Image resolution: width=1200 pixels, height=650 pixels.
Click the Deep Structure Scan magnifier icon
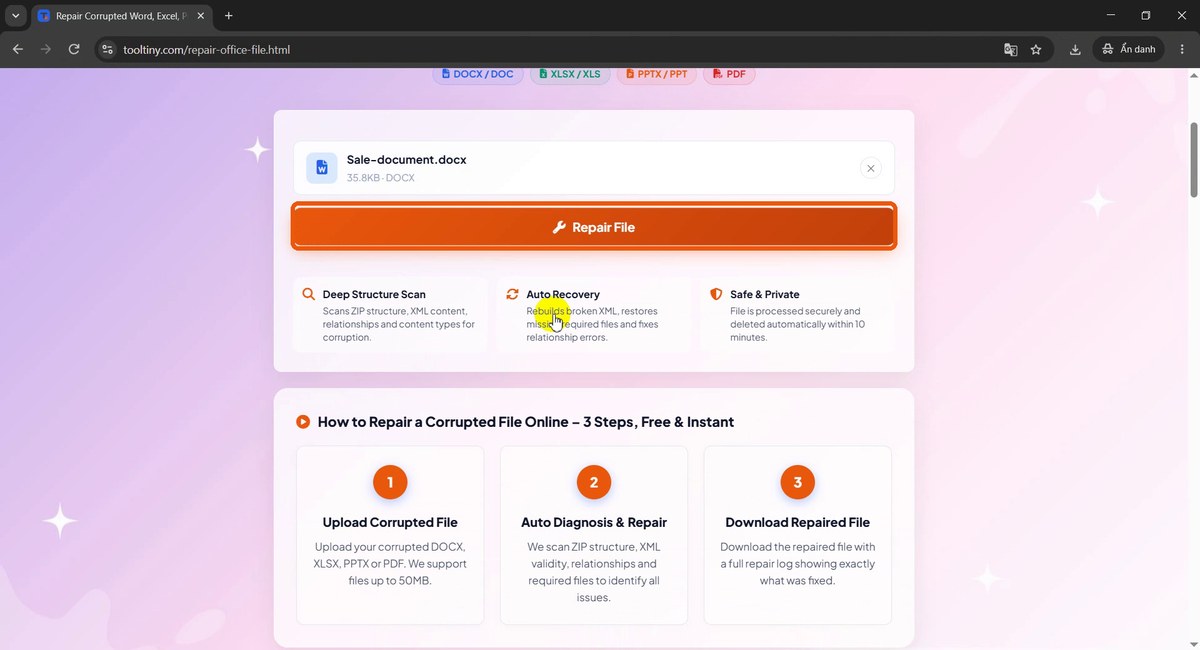click(309, 294)
